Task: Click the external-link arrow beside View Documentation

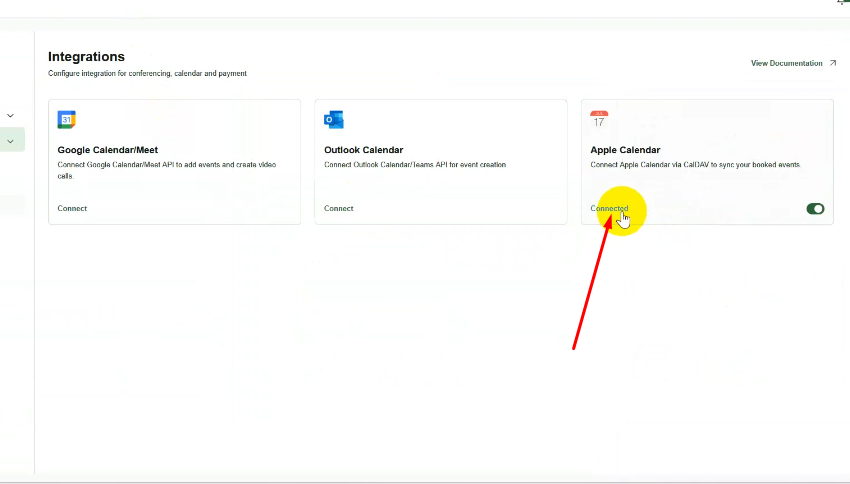Action: pos(833,63)
